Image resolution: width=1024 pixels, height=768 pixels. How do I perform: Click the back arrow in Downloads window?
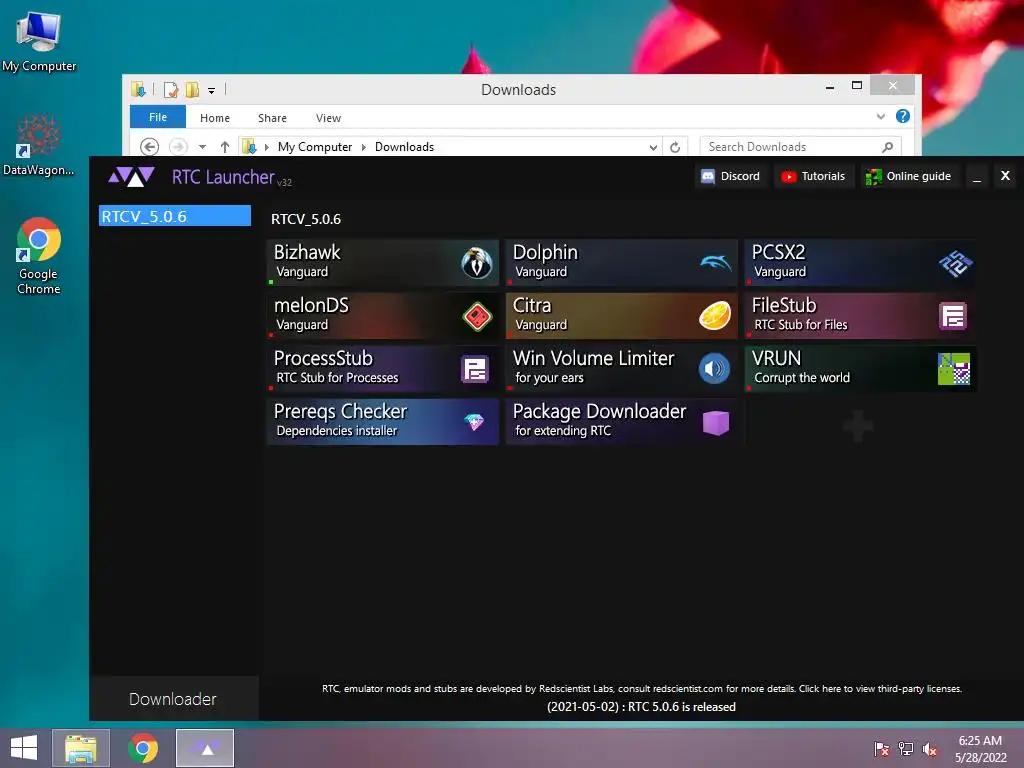[150, 147]
